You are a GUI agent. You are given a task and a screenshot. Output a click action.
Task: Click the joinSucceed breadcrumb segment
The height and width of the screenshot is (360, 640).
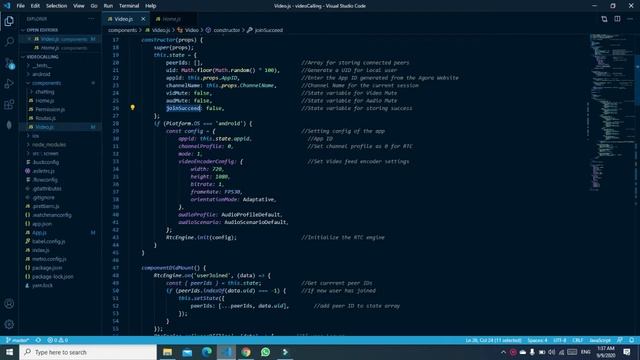(x=269, y=30)
